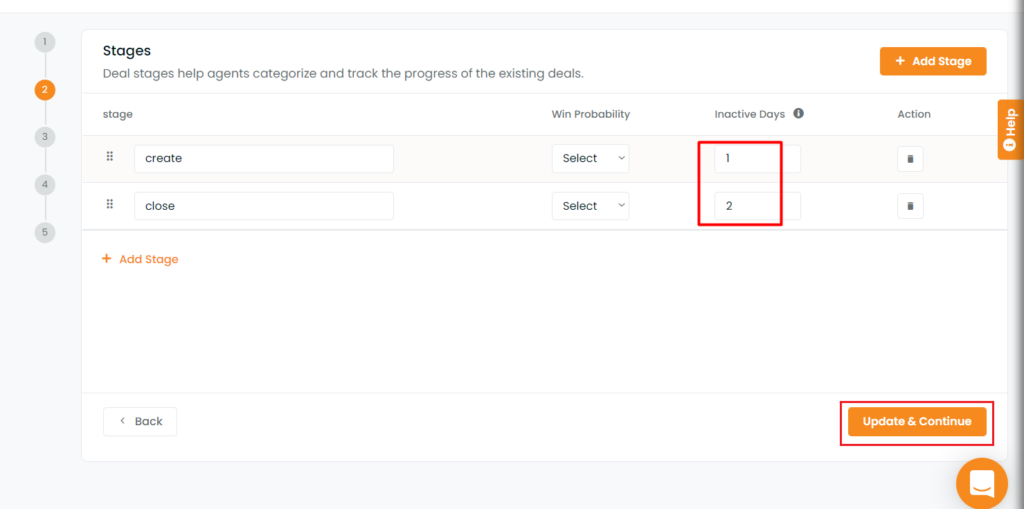This screenshot has height=509, width=1024.
Task: Jump to wizard step 5
Action: pos(44,232)
